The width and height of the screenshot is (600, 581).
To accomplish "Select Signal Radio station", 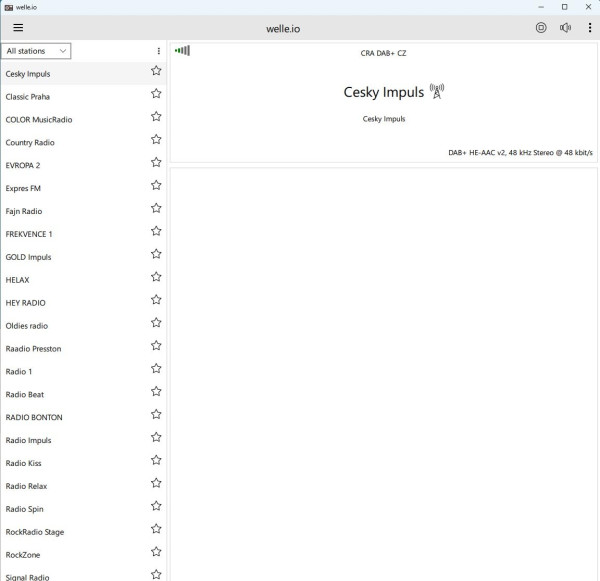I will [x=83, y=574].
